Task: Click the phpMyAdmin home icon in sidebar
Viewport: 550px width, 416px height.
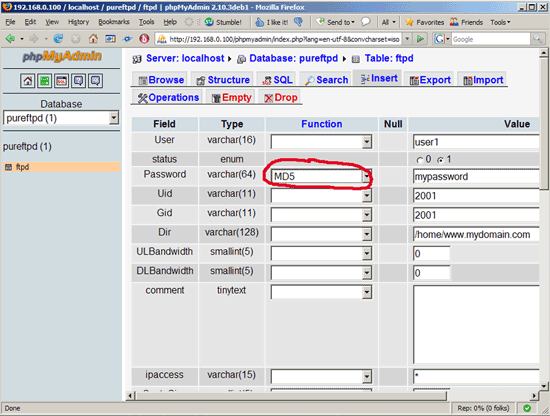Action: pyautogui.click(x=27, y=81)
